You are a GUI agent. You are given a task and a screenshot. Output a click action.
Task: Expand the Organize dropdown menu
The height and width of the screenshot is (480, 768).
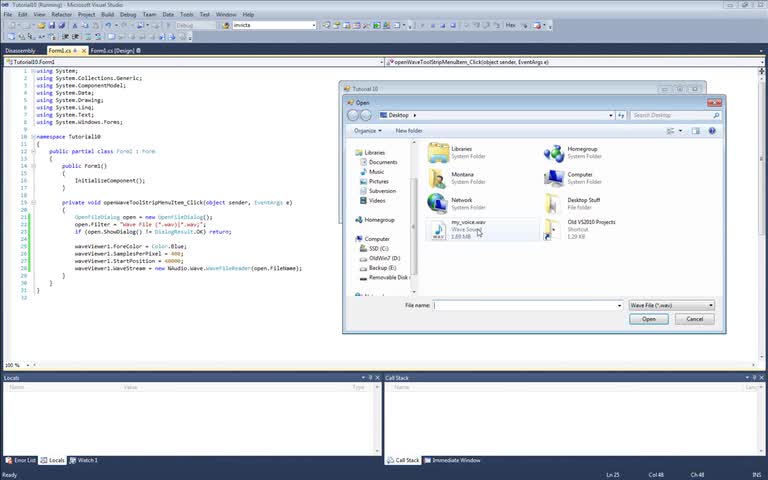click(367, 131)
